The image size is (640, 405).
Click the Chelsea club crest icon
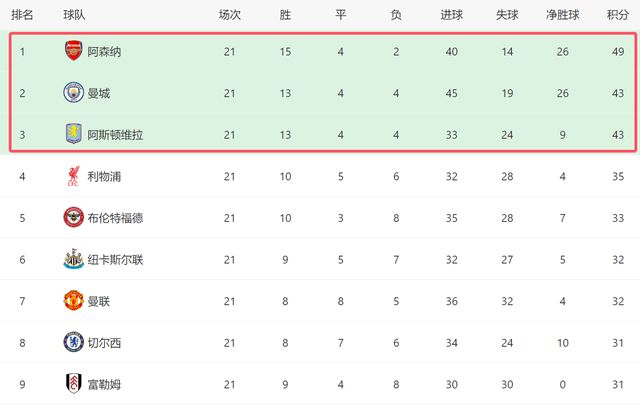(x=73, y=343)
